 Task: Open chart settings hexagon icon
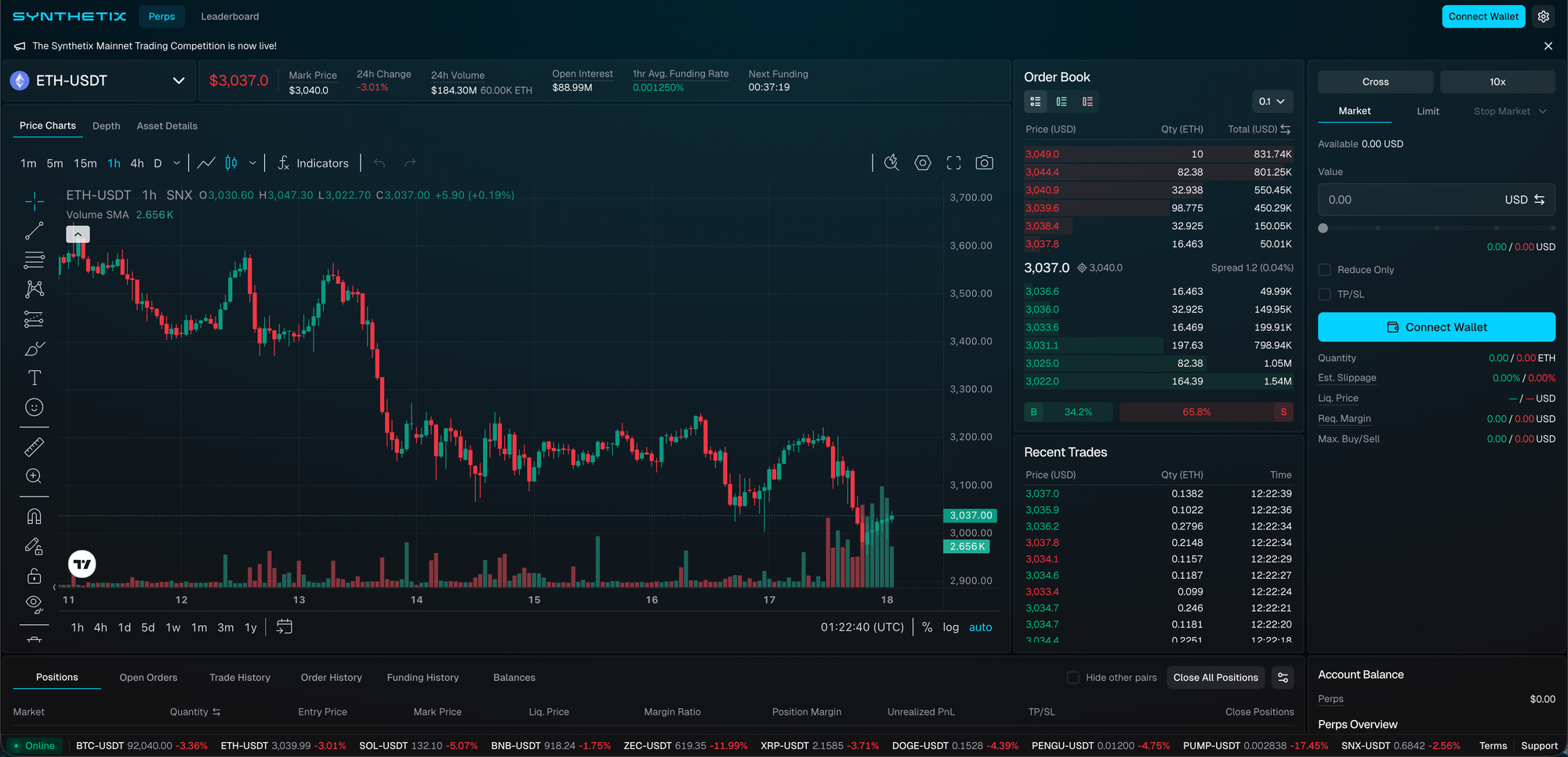click(923, 162)
